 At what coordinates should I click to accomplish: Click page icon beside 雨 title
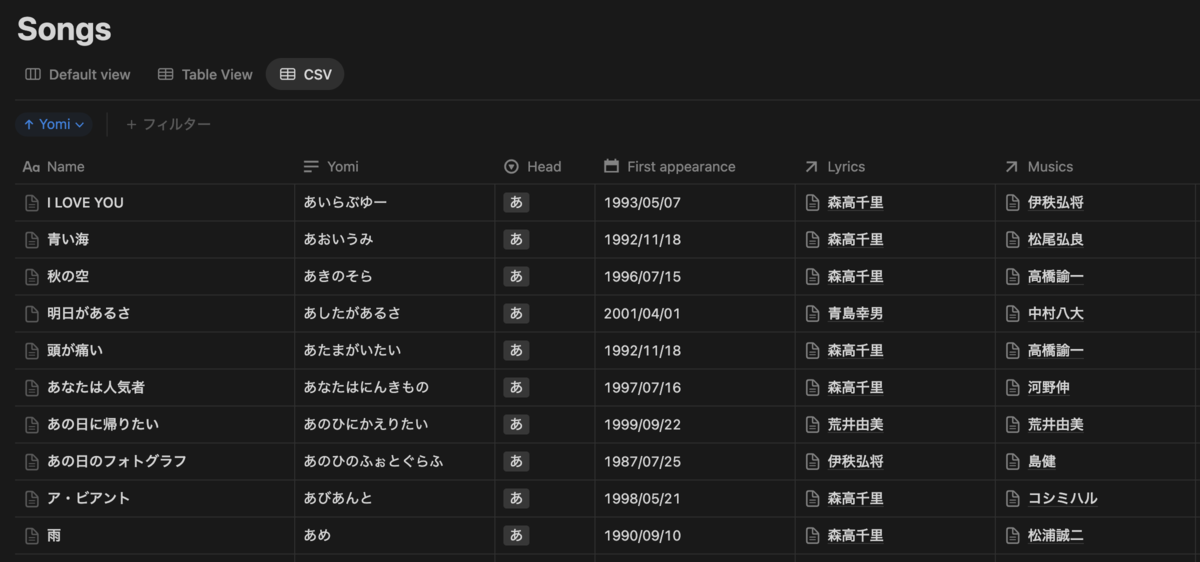click(x=32, y=535)
